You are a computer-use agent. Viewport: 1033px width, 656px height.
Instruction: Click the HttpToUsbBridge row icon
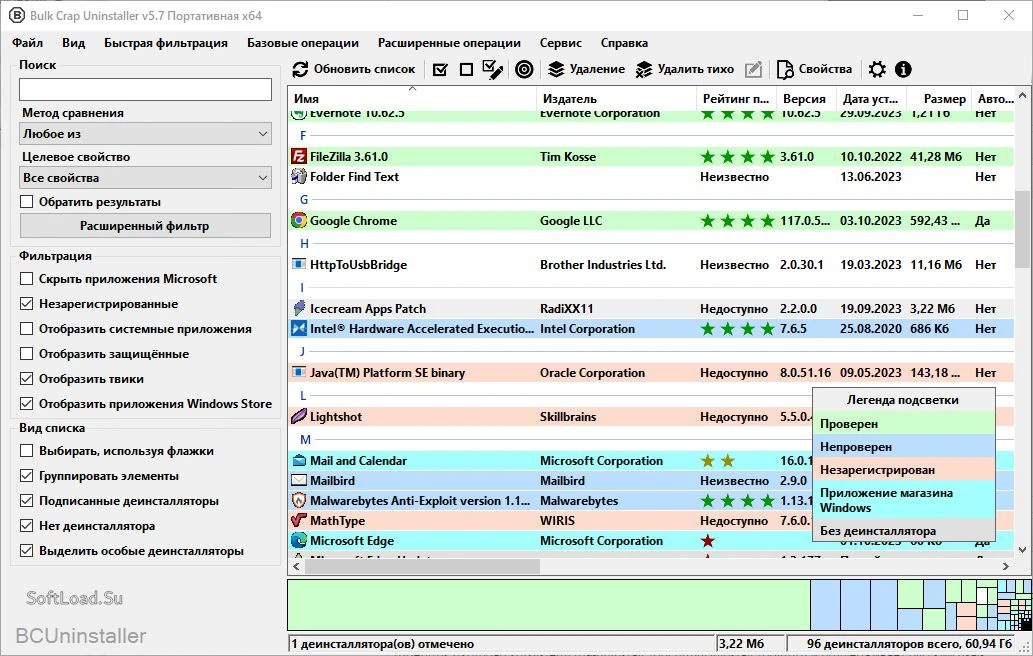pos(299,265)
